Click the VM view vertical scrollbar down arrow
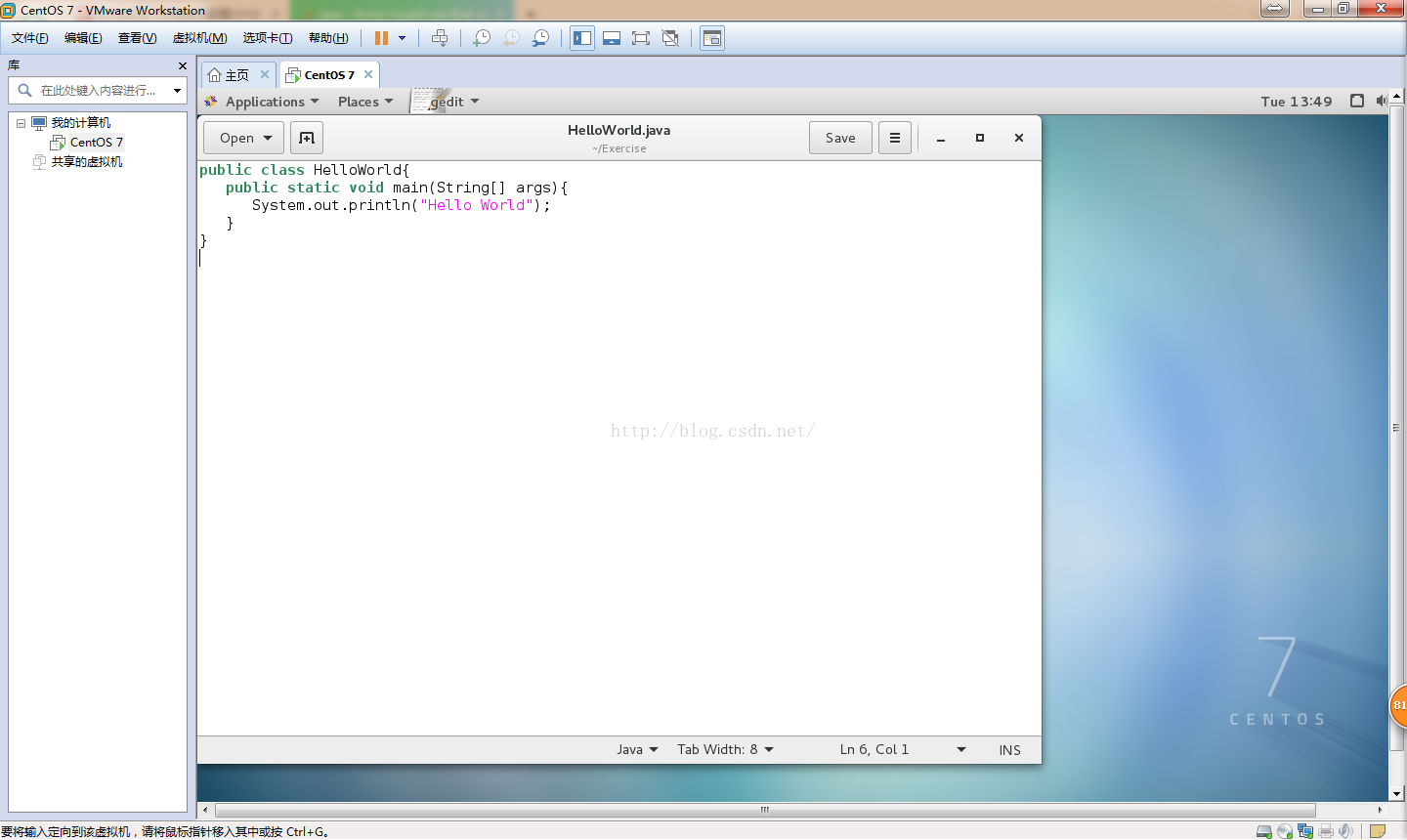This screenshot has width=1407, height=840. [x=1396, y=794]
